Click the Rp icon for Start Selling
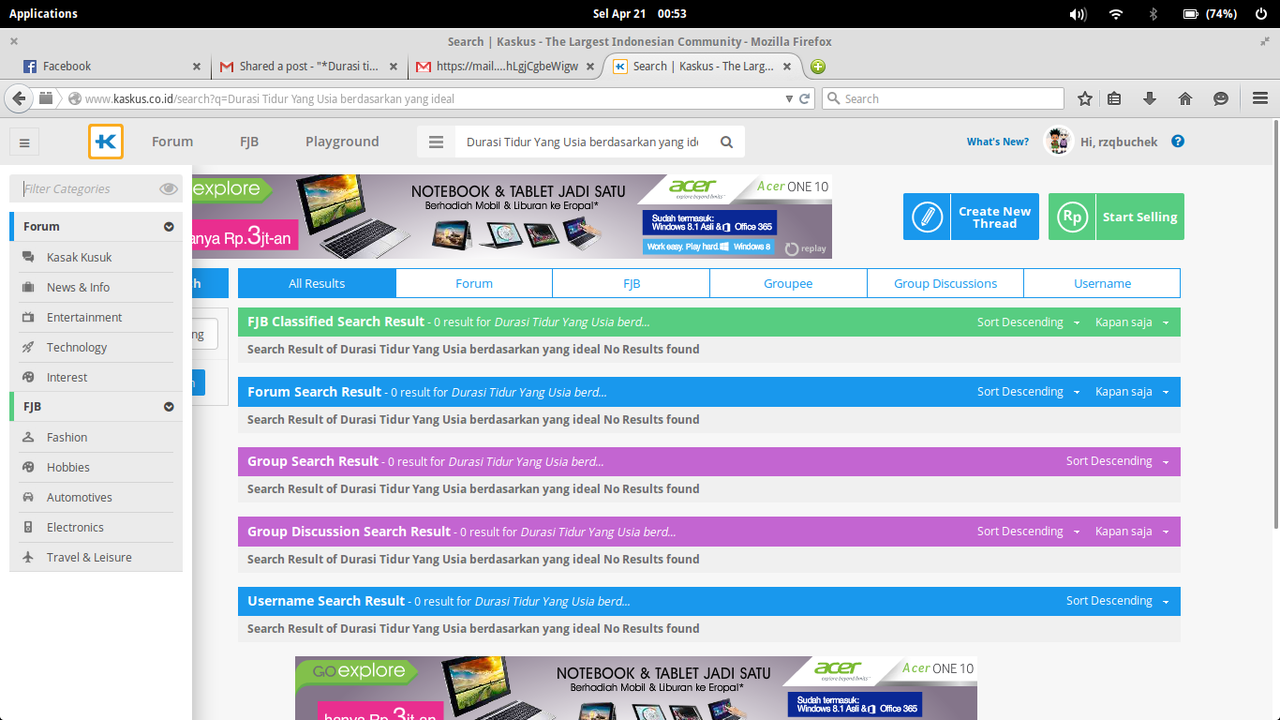The width and height of the screenshot is (1280, 720). (1072, 217)
